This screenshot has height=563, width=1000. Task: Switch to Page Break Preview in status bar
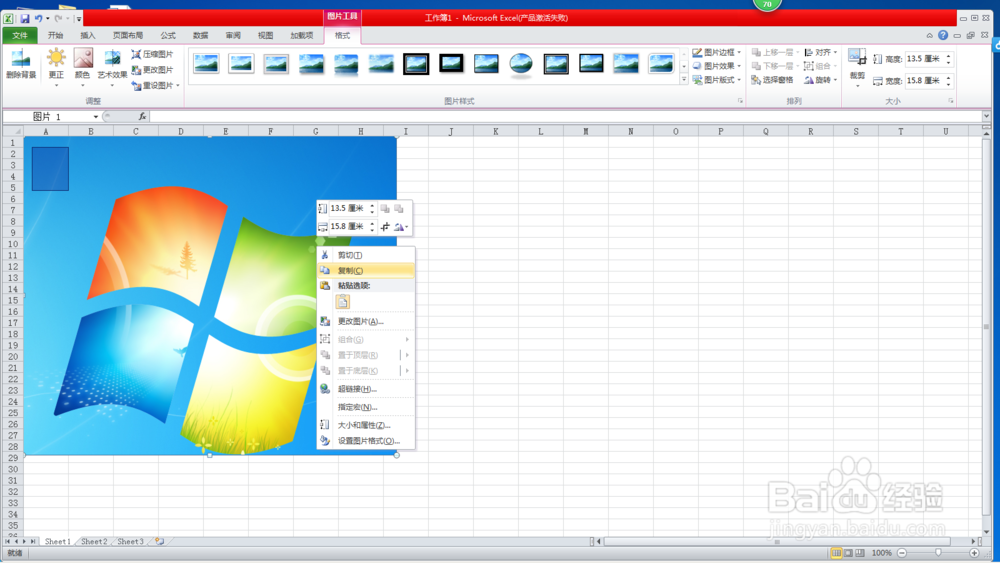(860, 553)
